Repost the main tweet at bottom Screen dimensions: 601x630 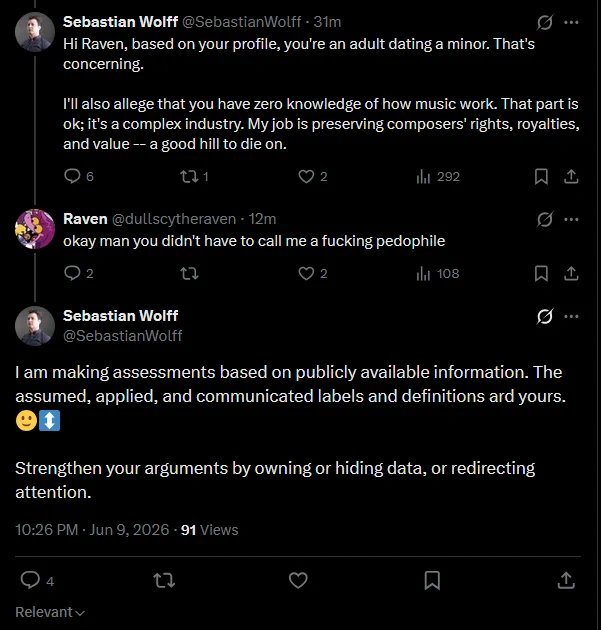[164, 580]
